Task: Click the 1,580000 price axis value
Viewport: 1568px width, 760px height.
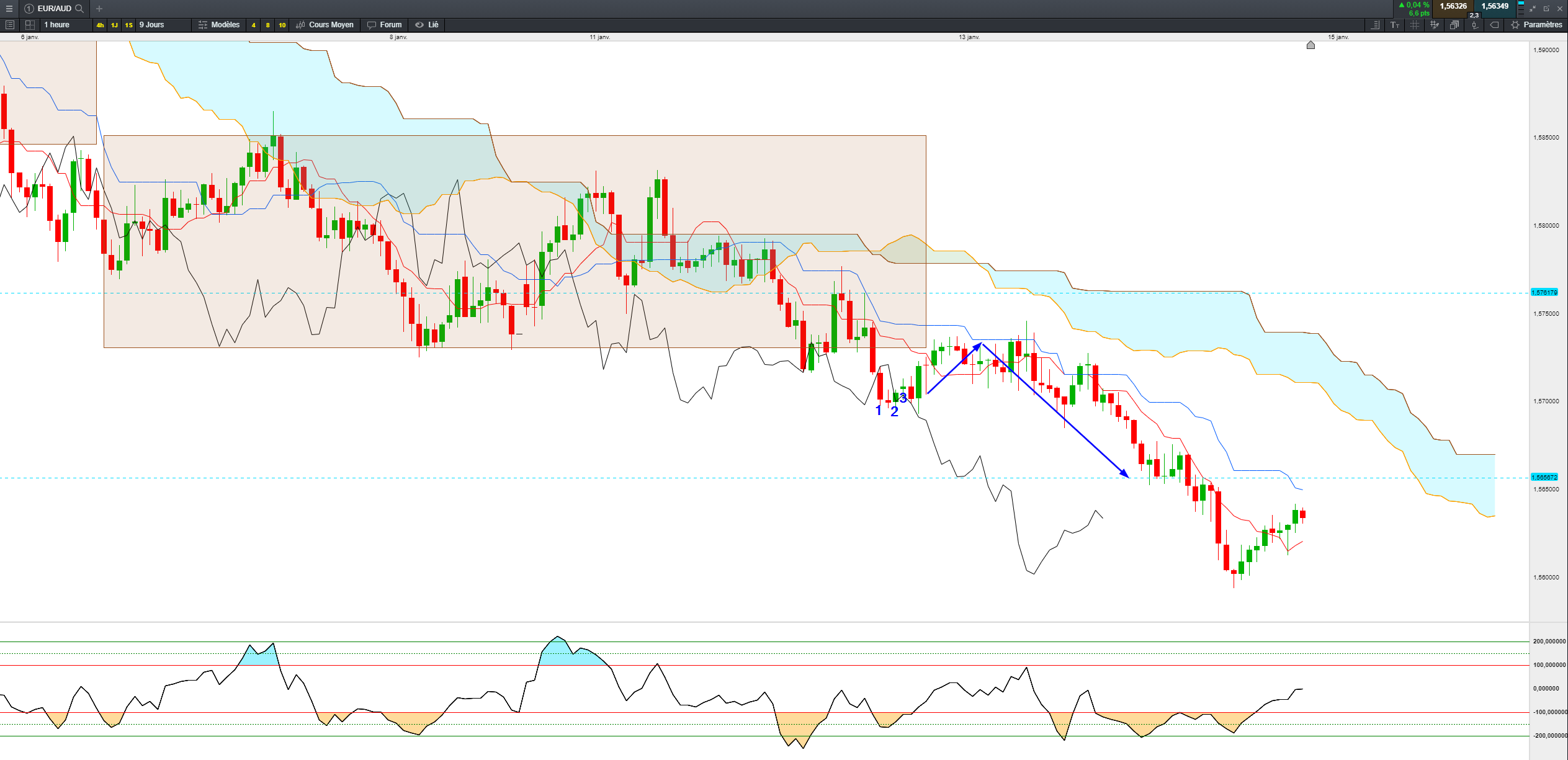Action: tap(1546, 226)
